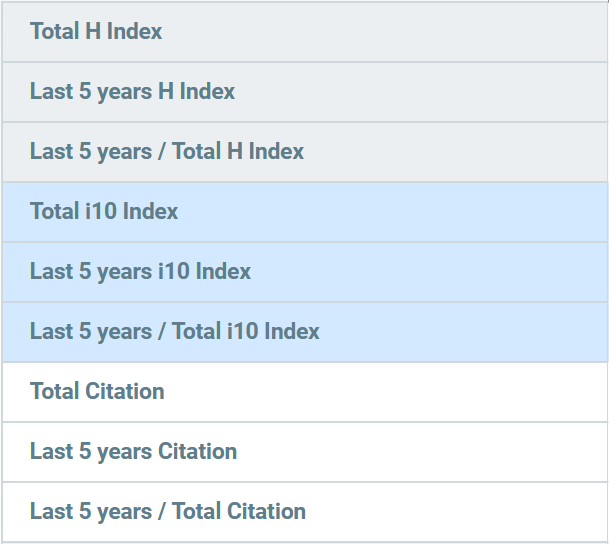Select the Total i10 Index row
609x544 pixels.
click(x=304, y=212)
